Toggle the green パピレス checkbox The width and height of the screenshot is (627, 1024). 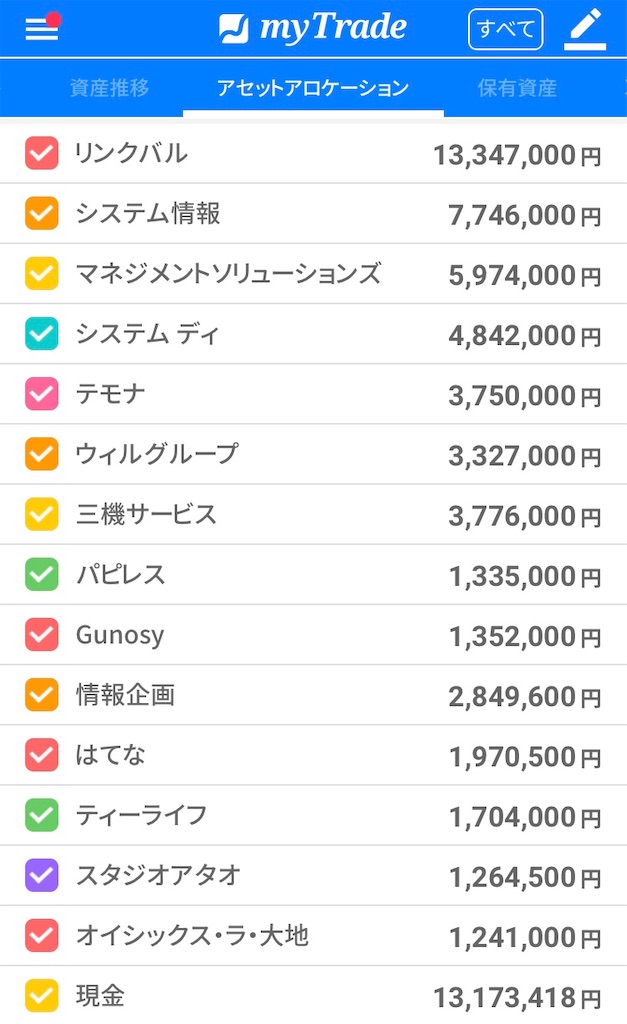click(42, 575)
